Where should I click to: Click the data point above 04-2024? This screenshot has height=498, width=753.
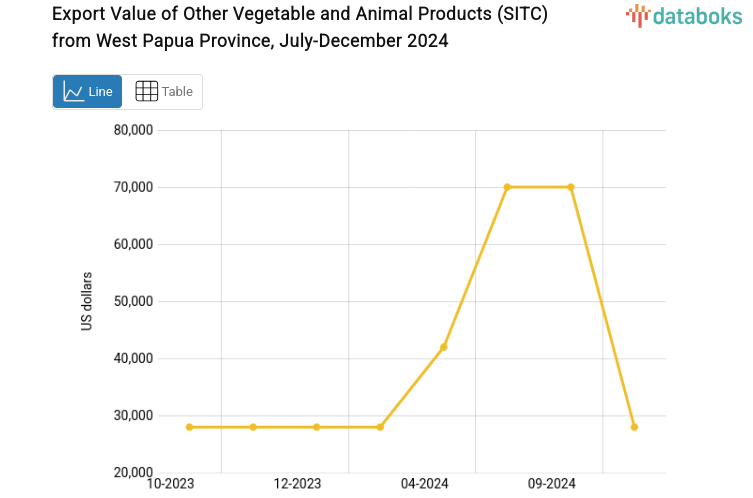[444, 347]
